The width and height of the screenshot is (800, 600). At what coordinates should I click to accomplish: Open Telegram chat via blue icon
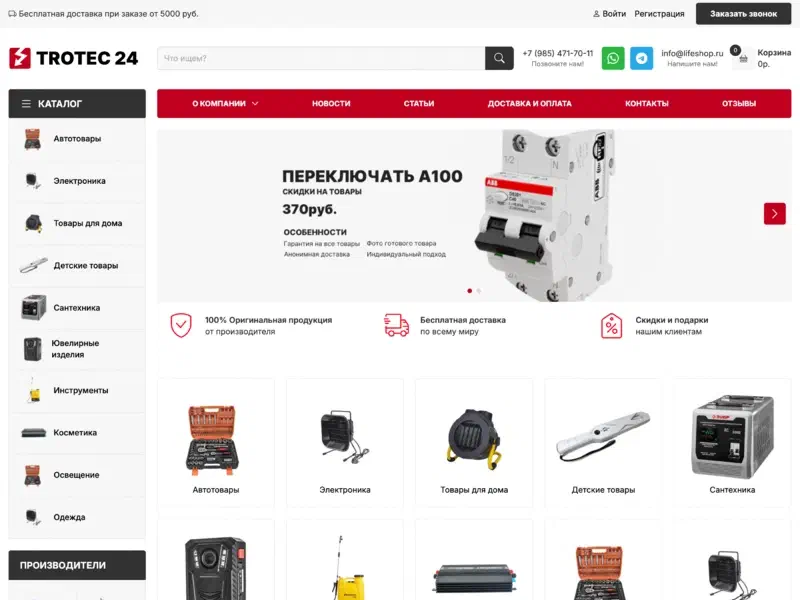(x=641, y=58)
